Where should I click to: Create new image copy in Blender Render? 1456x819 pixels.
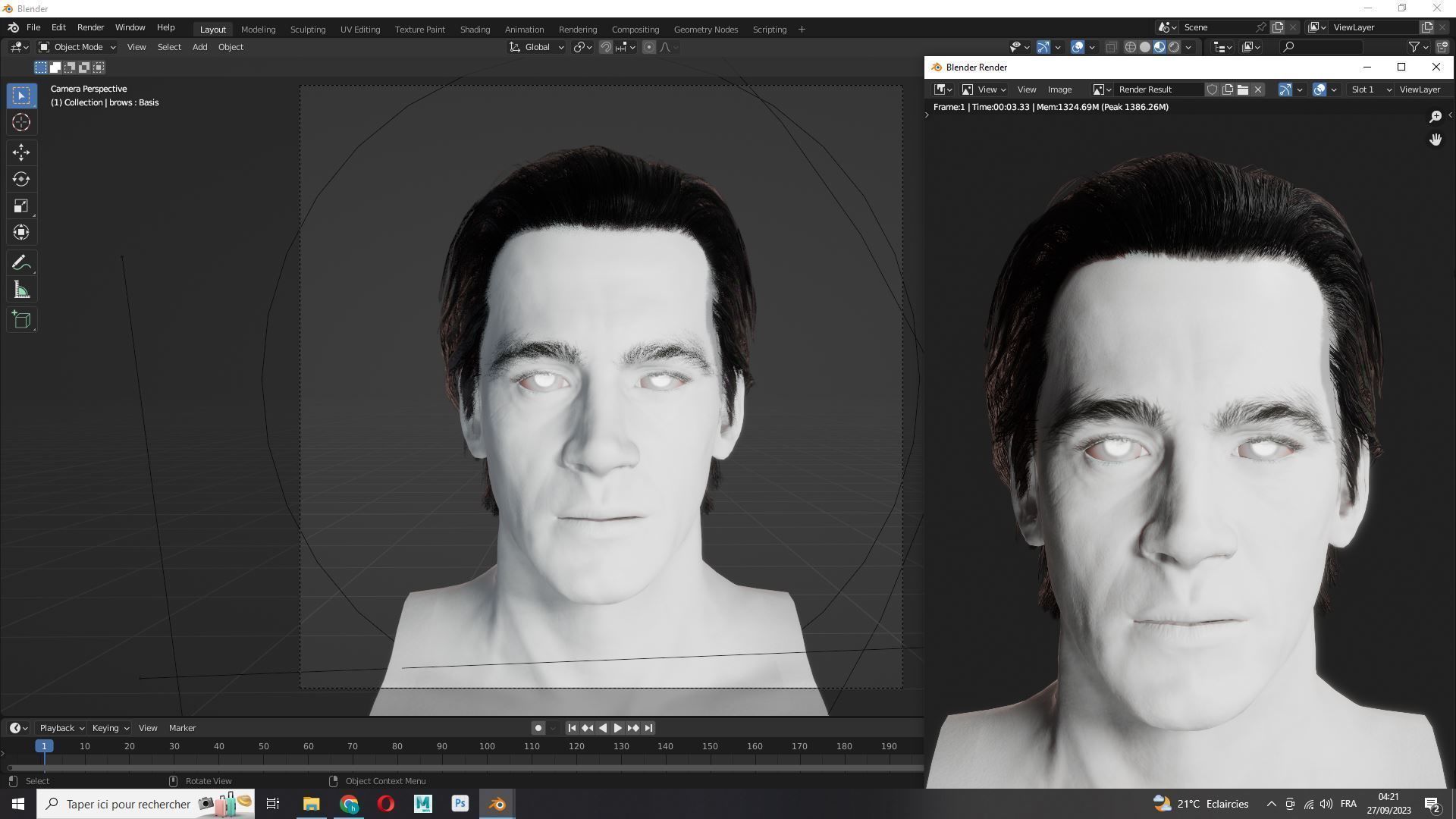tap(1227, 89)
